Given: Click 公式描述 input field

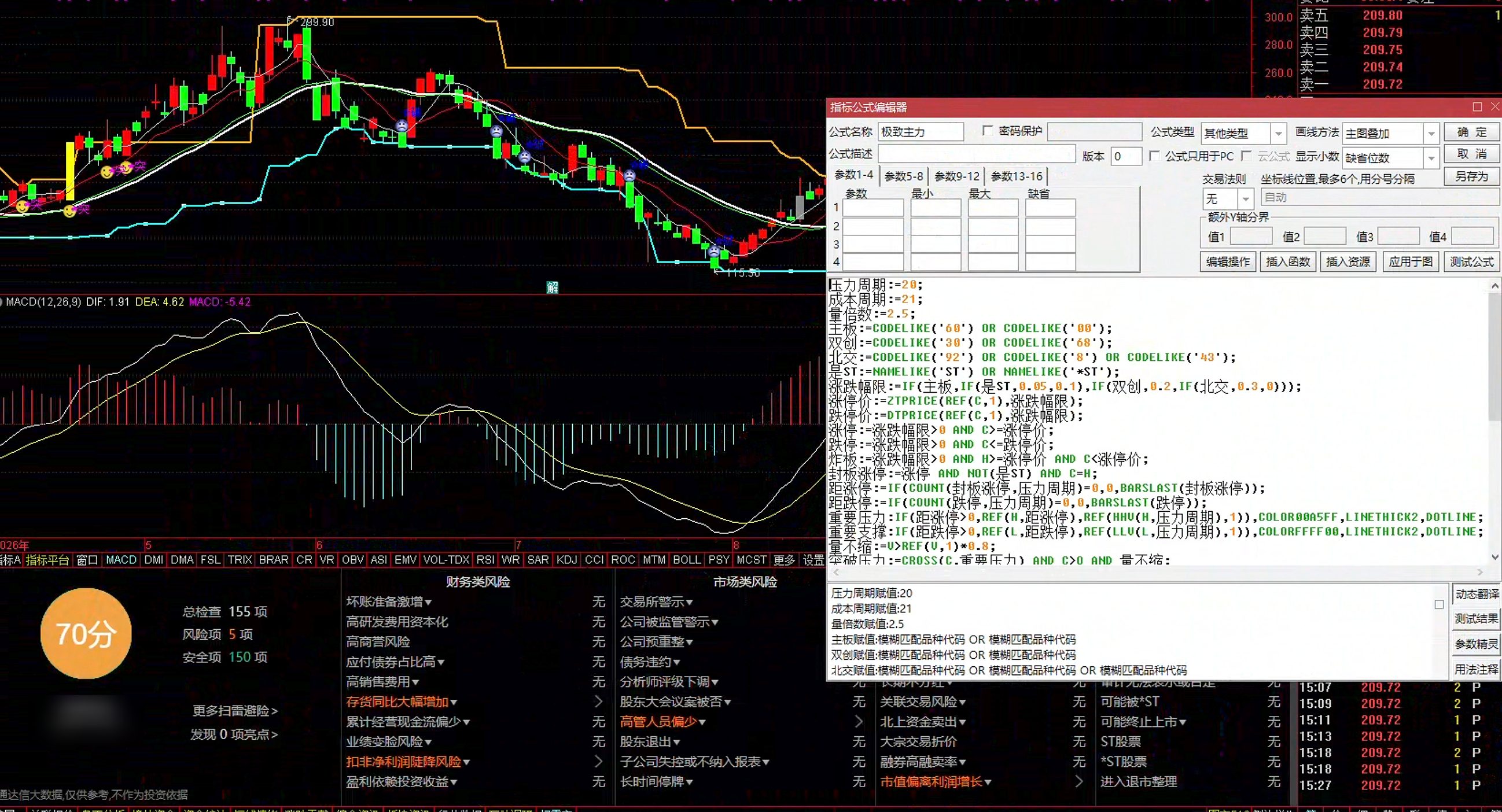Looking at the screenshot, I should 977,154.
